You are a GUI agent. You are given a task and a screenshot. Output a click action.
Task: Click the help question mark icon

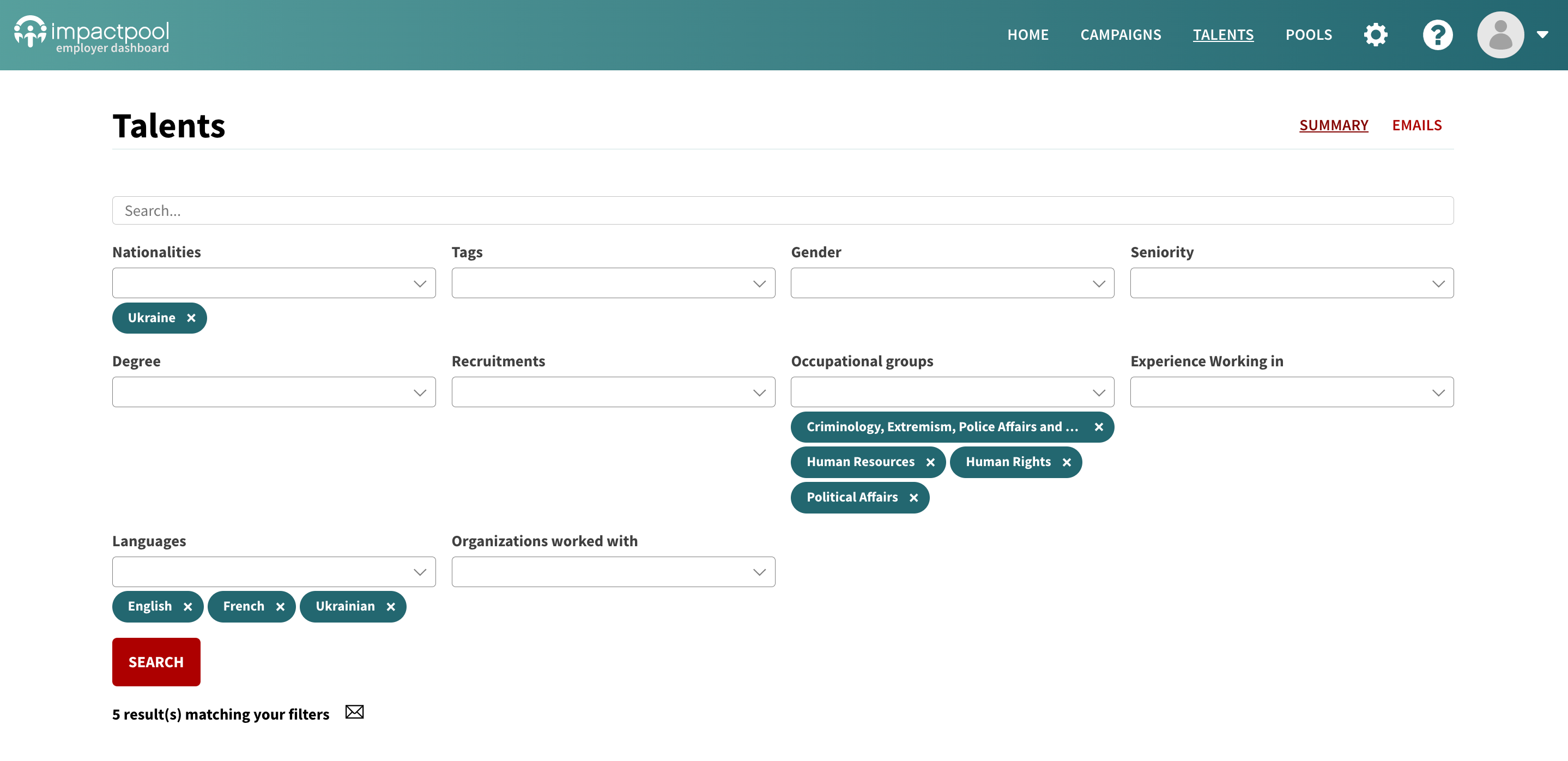pyautogui.click(x=1437, y=35)
